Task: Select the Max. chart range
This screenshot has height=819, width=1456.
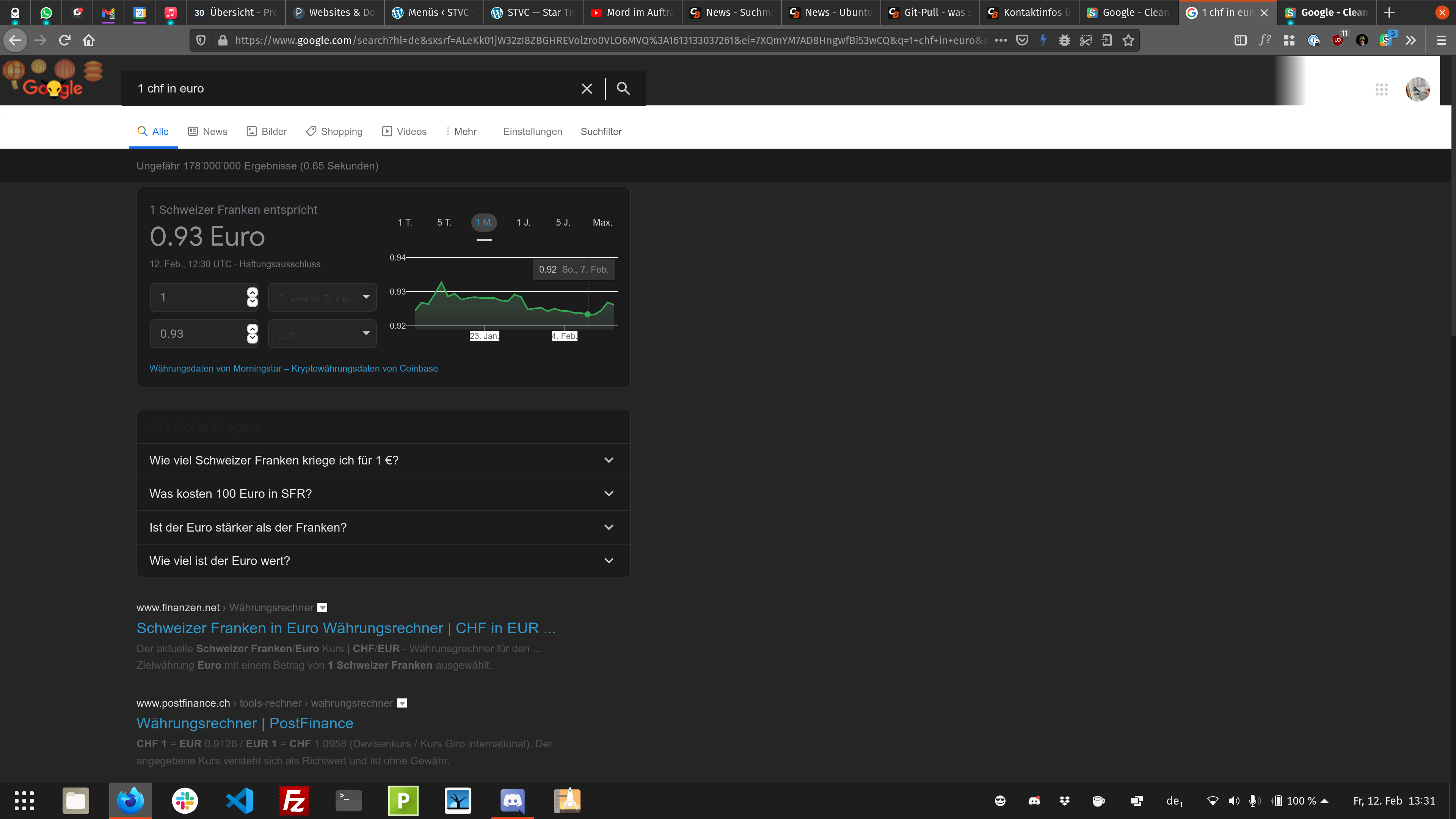Action: point(602,222)
